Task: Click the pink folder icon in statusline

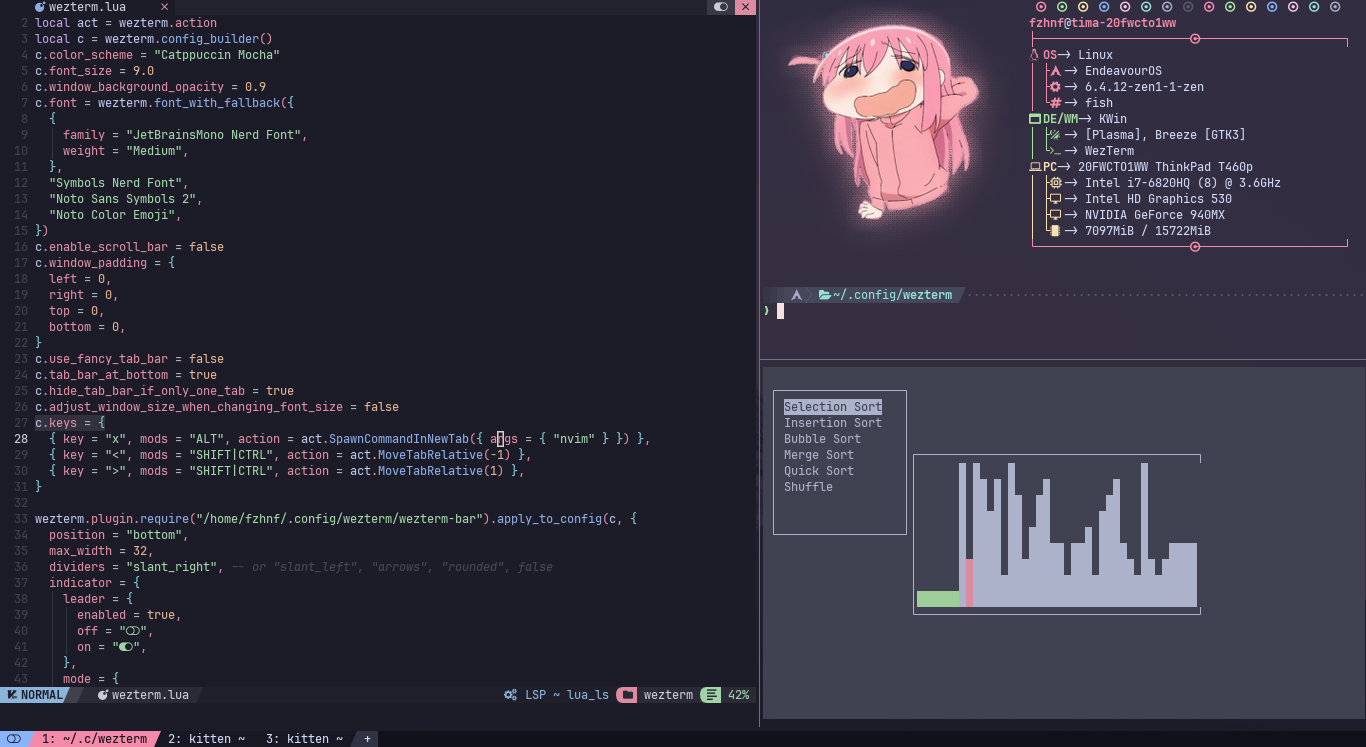Action: (627, 695)
